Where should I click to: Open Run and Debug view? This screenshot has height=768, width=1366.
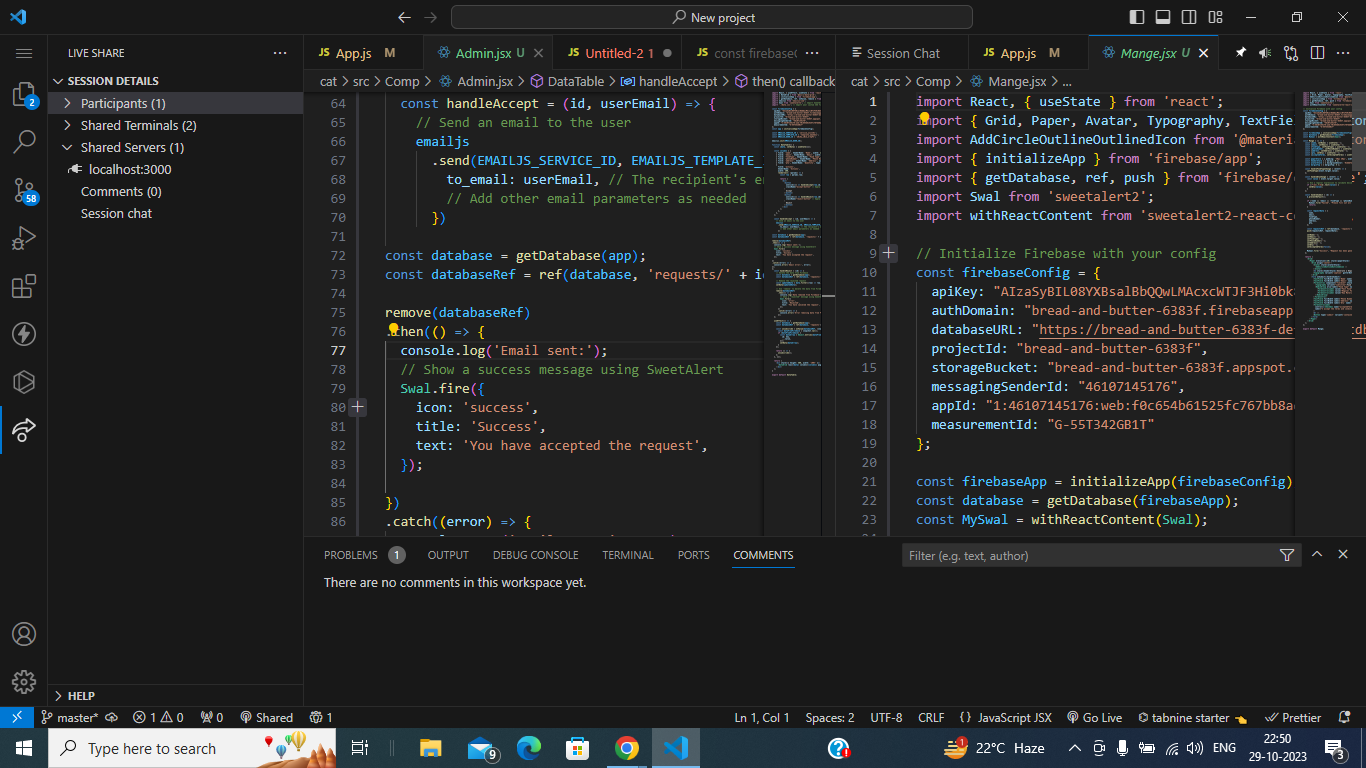tap(24, 238)
